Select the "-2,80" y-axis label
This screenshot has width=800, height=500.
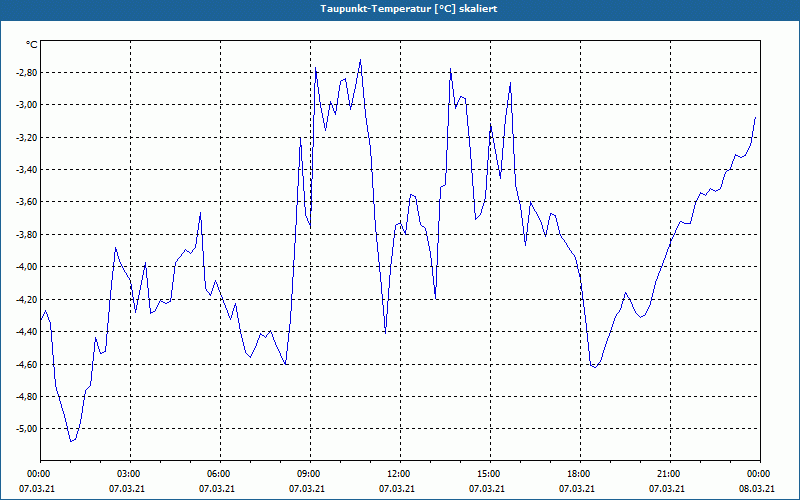coord(28,72)
